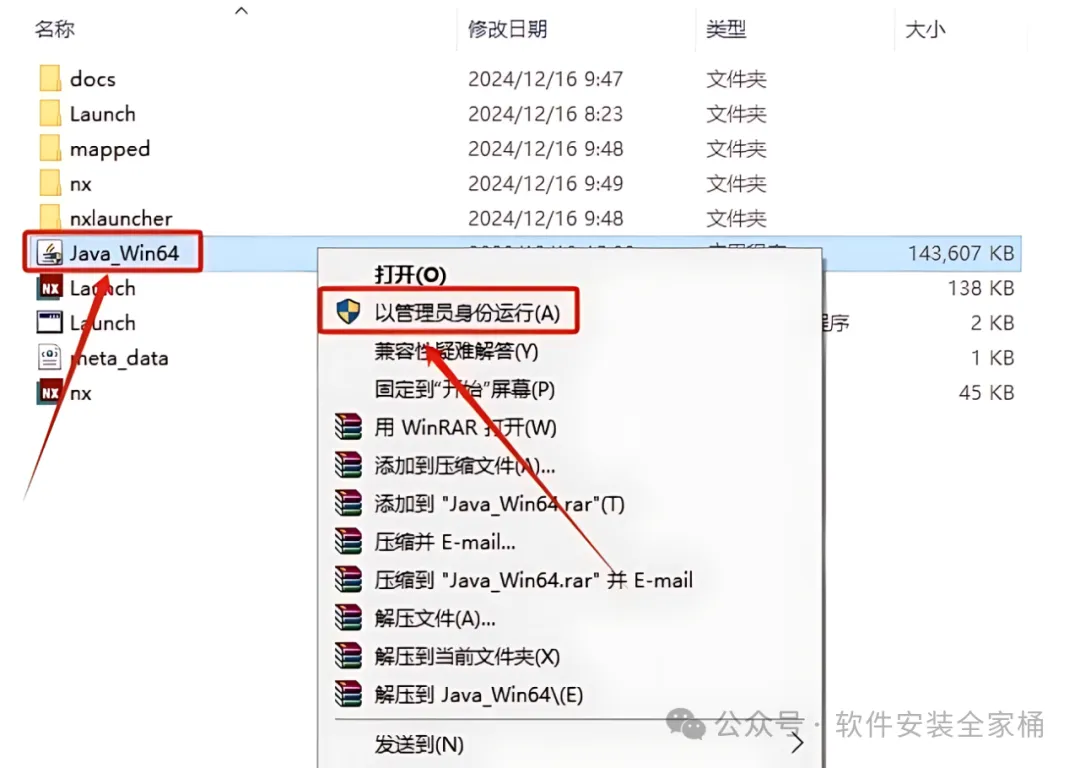
Task: Sort files by 名称 column header
Action: pos(55,29)
